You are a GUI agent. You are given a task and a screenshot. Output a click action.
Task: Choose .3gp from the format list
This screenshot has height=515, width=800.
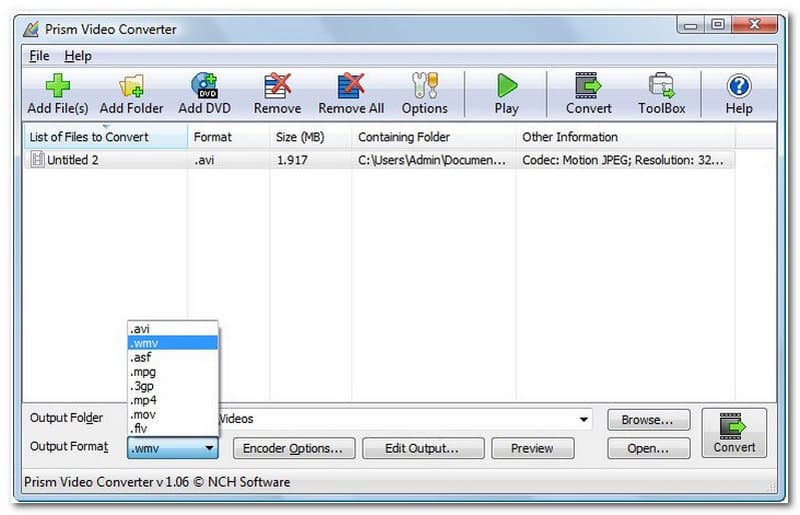172,386
